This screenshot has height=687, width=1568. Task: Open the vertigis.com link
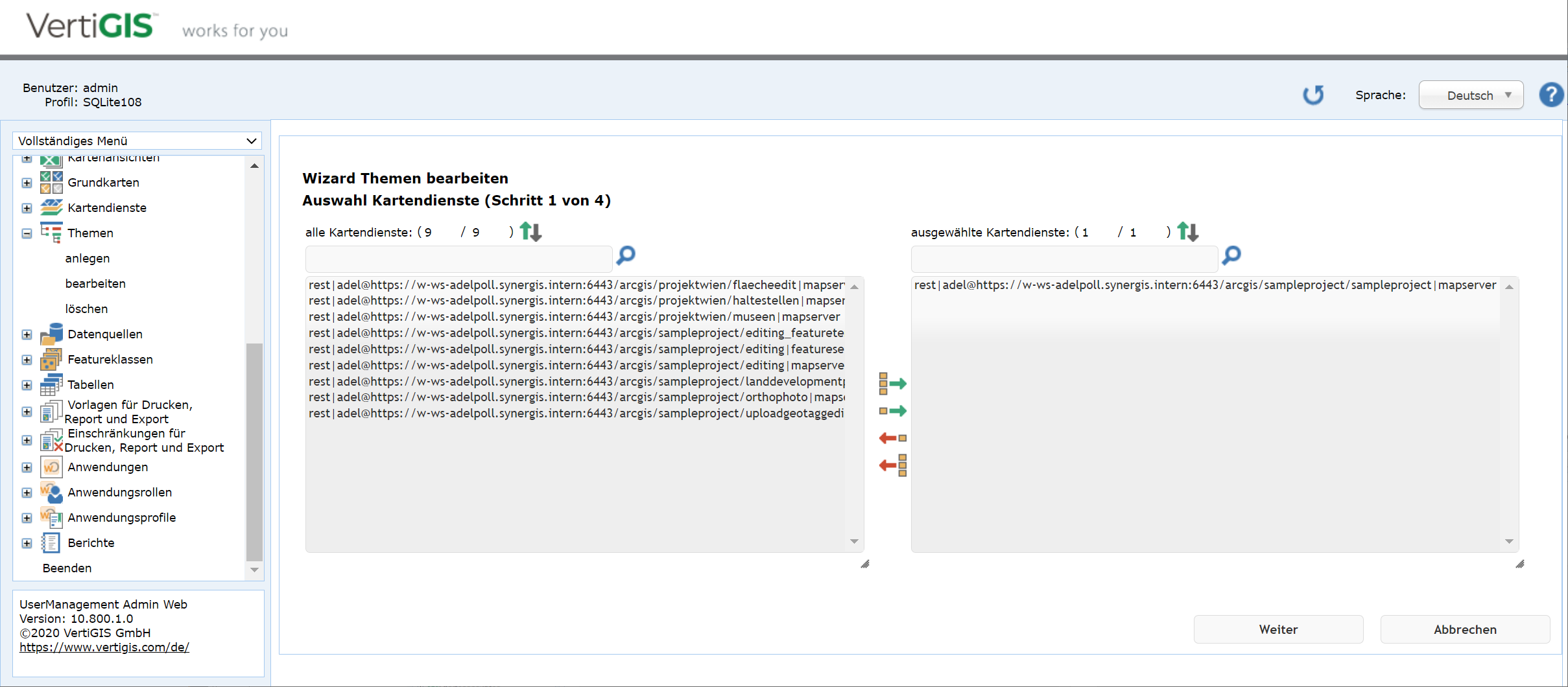[x=104, y=646]
